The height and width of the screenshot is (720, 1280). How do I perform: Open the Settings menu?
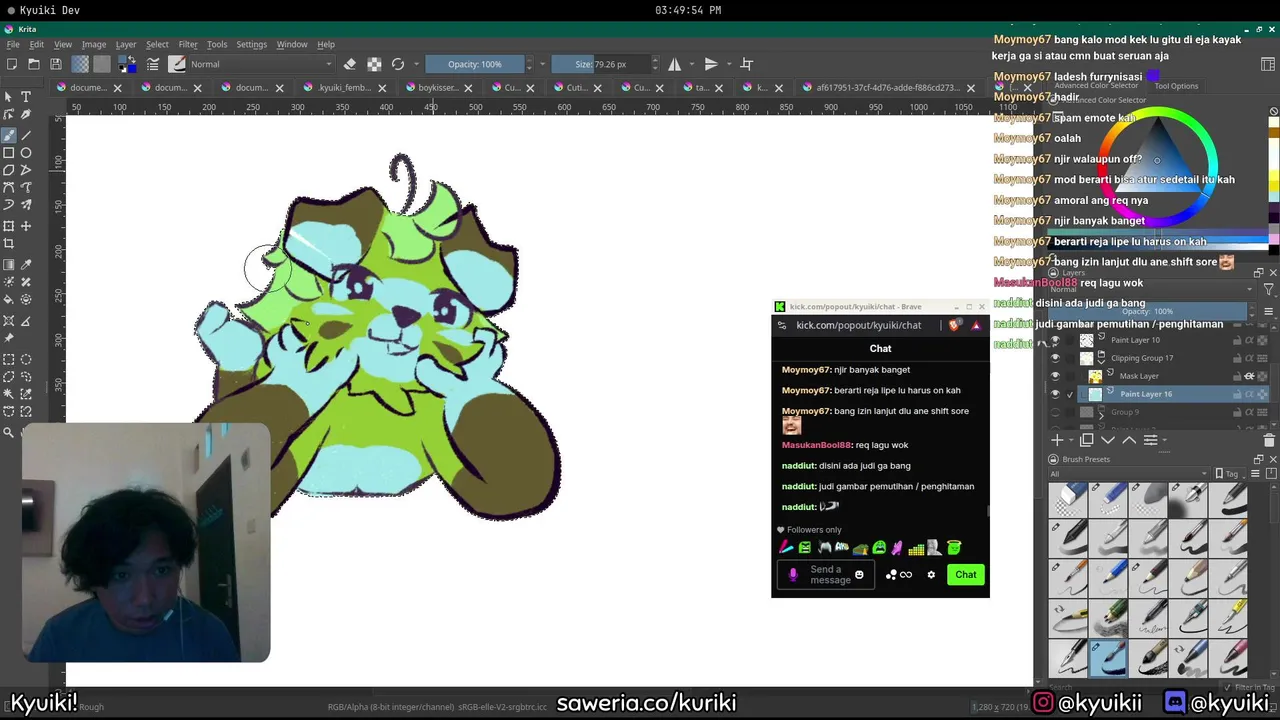point(251,44)
